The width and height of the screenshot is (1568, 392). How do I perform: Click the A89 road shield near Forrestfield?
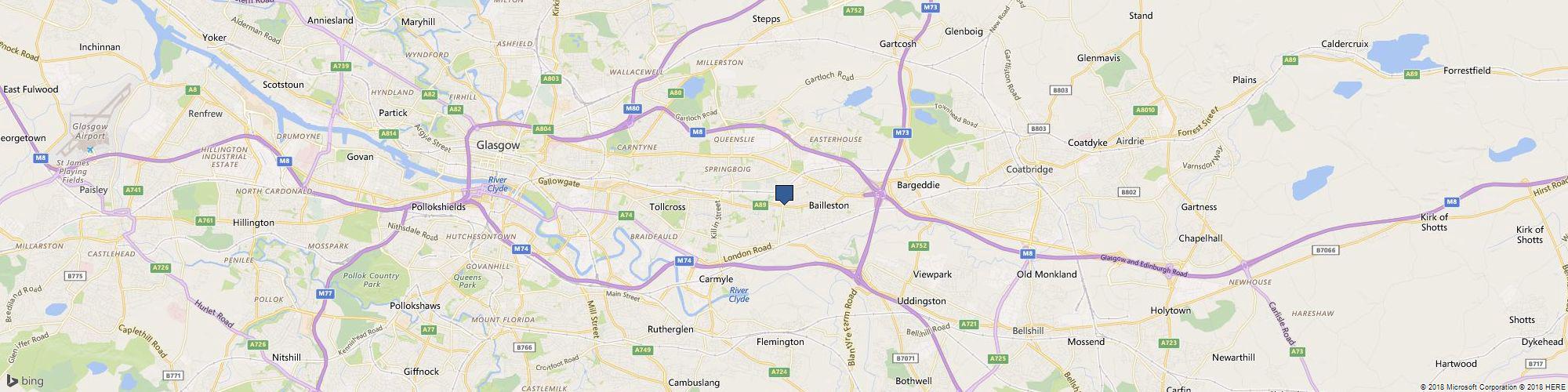(x=1412, y=74)
